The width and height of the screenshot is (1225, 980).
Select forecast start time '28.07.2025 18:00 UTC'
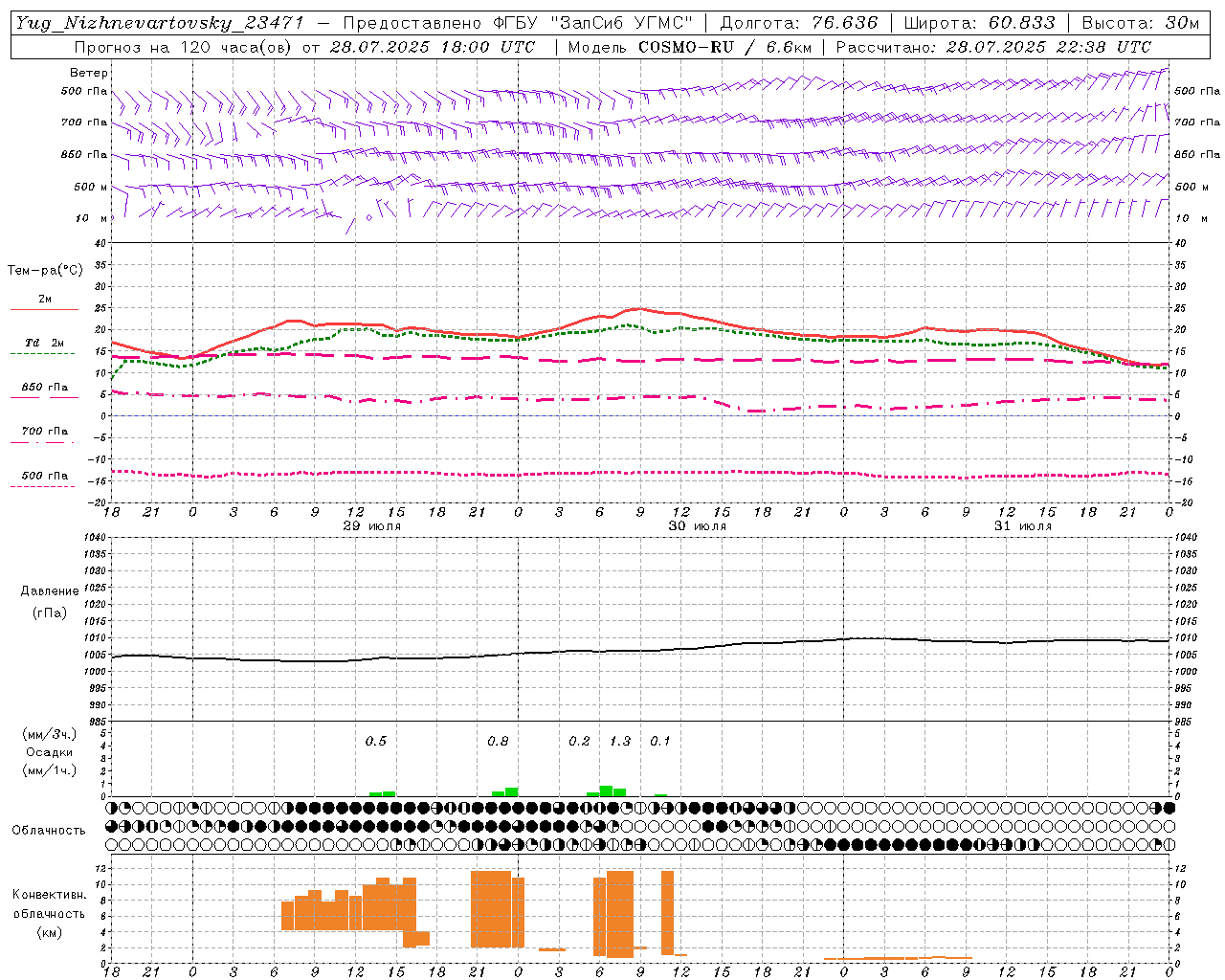click(x=432, y=47)
